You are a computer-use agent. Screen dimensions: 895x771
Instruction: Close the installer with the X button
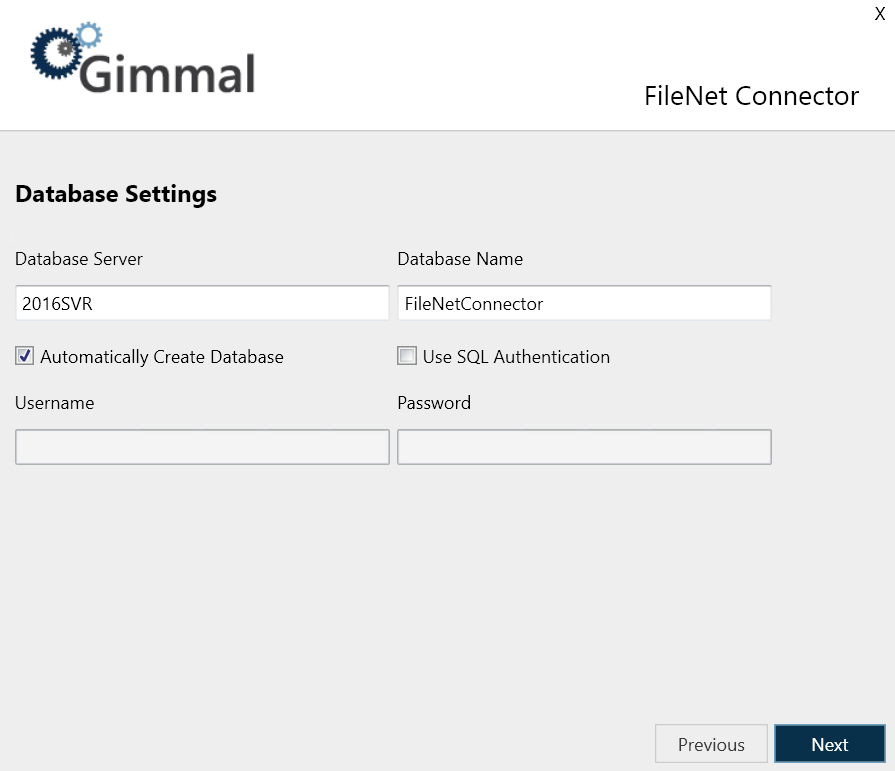pyautogui.click(x=880, y=13)
